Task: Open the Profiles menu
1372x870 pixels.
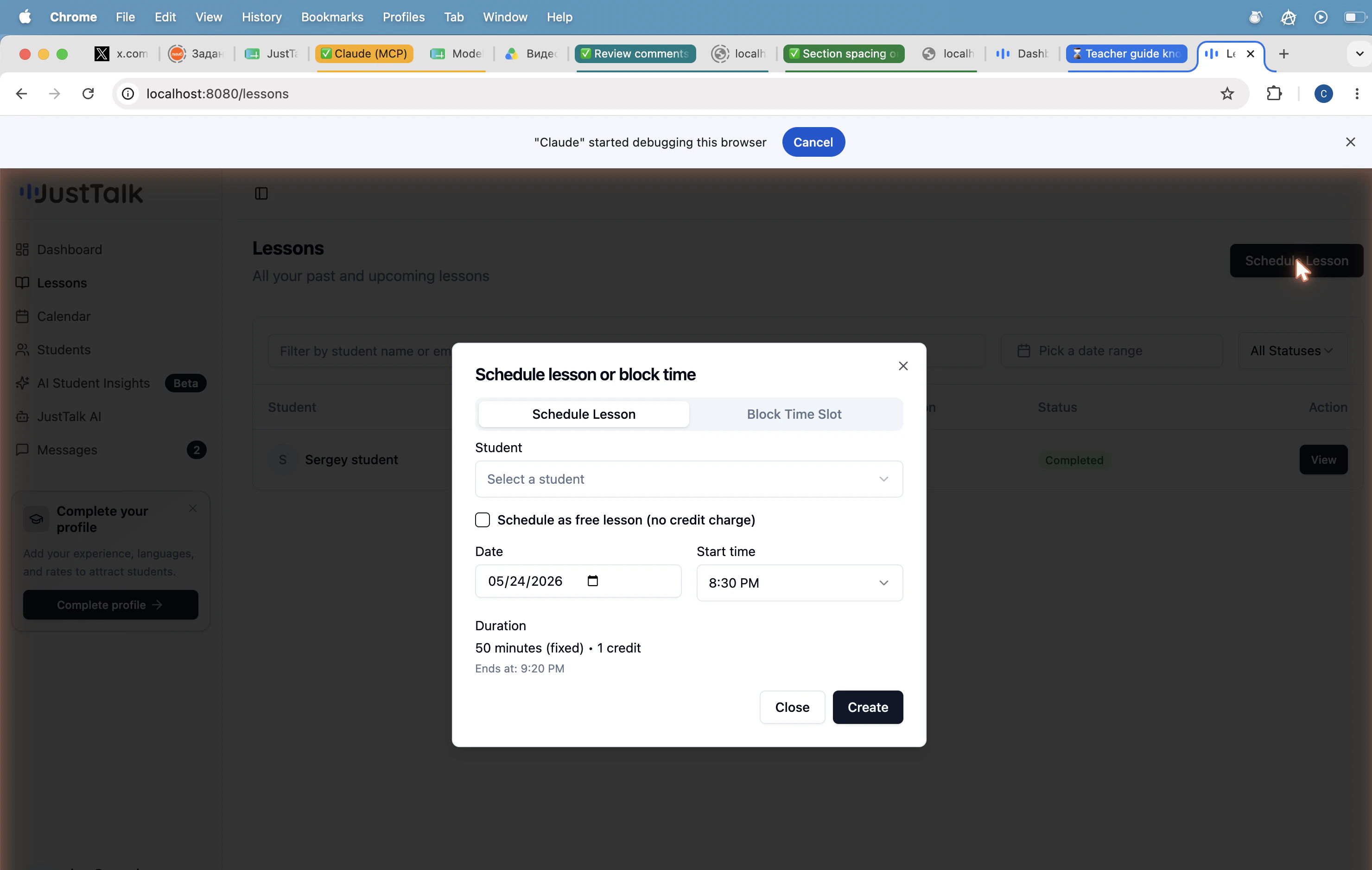Action: pyautogui.click(x=403, y=17)
